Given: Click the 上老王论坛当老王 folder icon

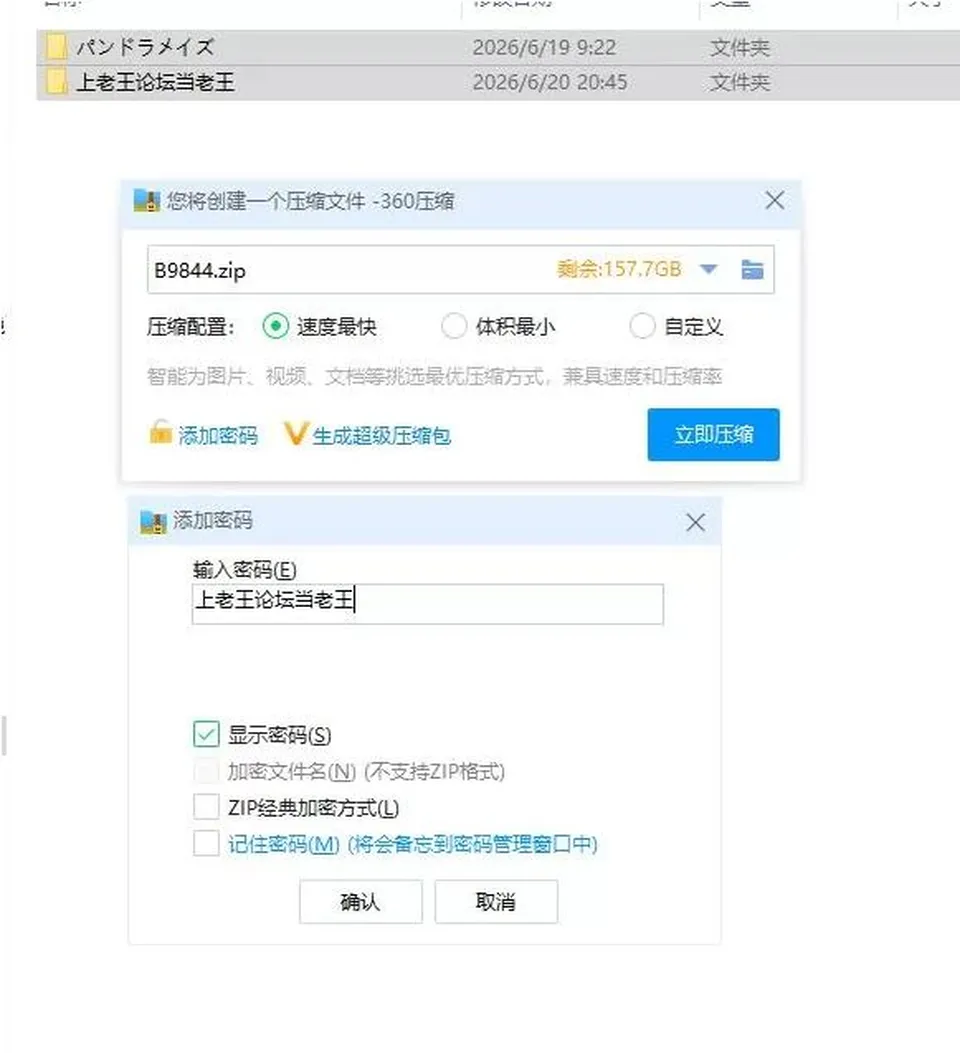Looking at the screenshot, I should [x=56, y=82].
